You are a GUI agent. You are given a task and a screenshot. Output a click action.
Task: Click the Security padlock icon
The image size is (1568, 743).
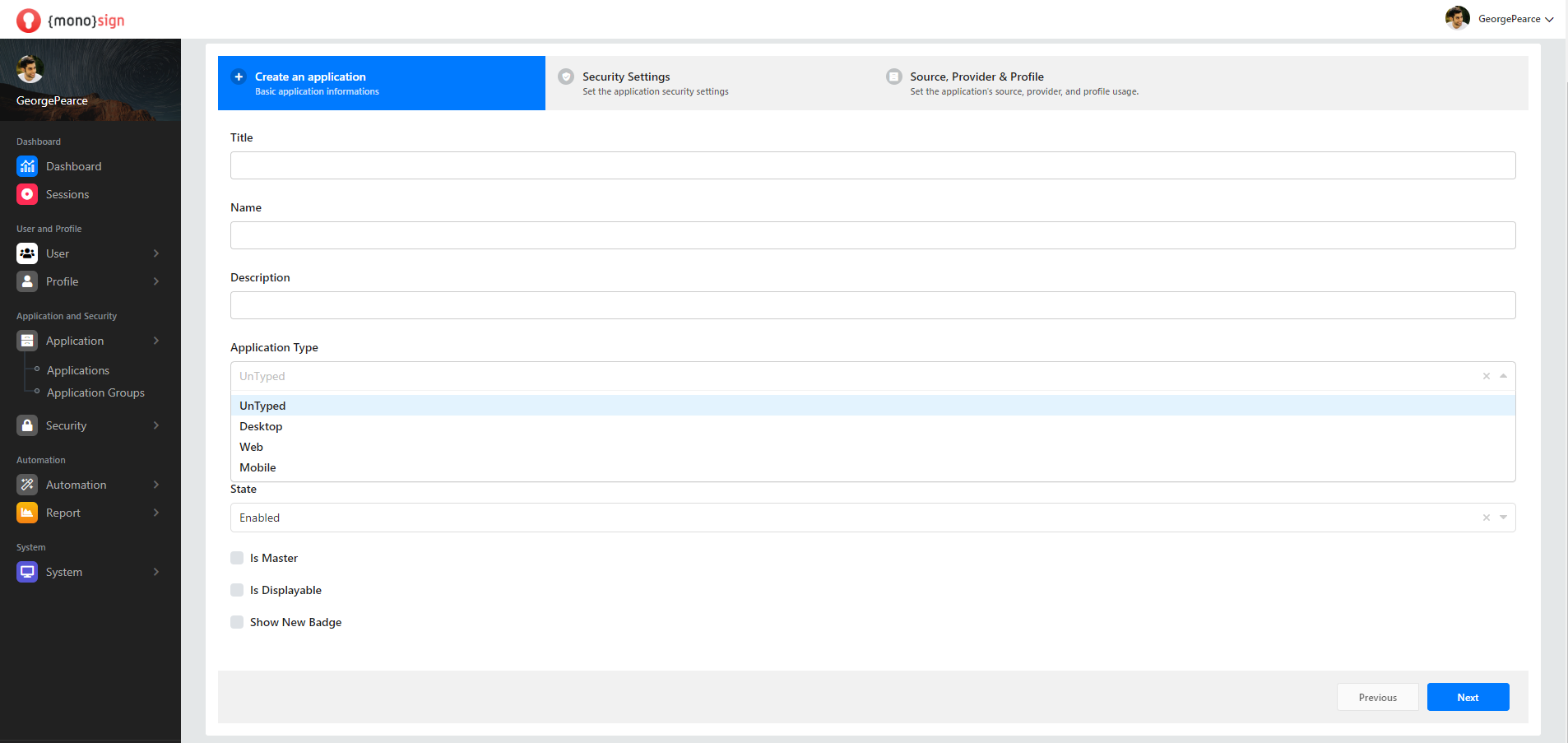pyautogui.click(x=27, y=425)
